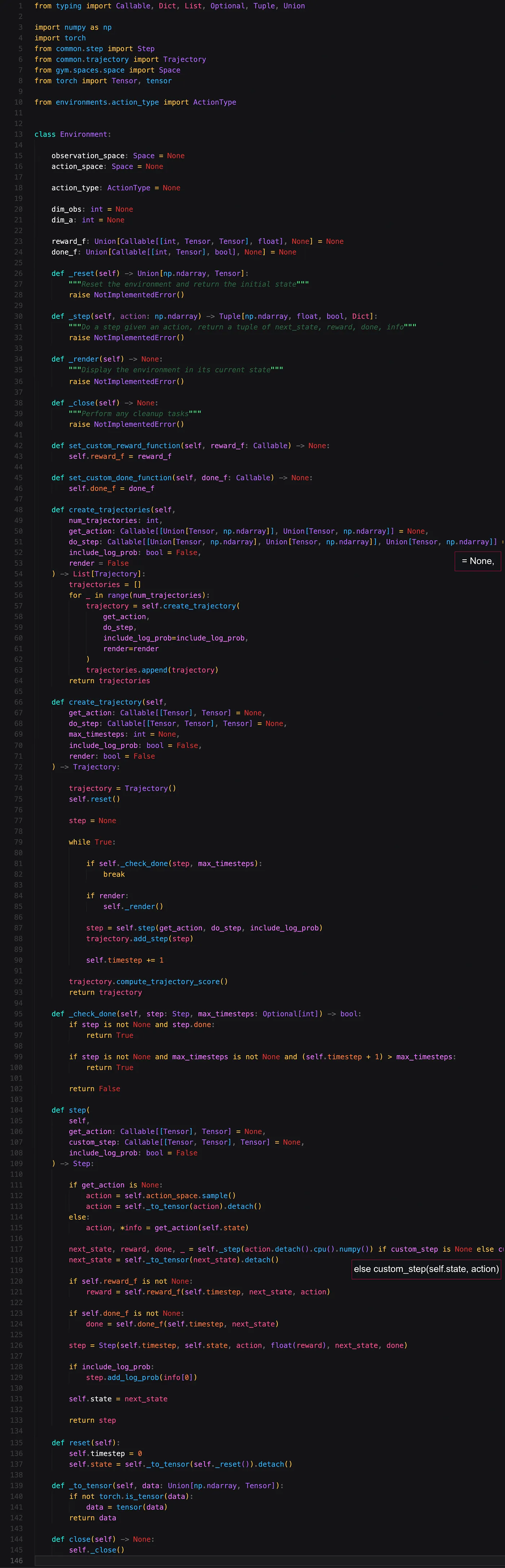Click "def create_trajectories(self," definition
Image resolution: width=505 pixels, height=1568 pixels.
coord(113,510)
